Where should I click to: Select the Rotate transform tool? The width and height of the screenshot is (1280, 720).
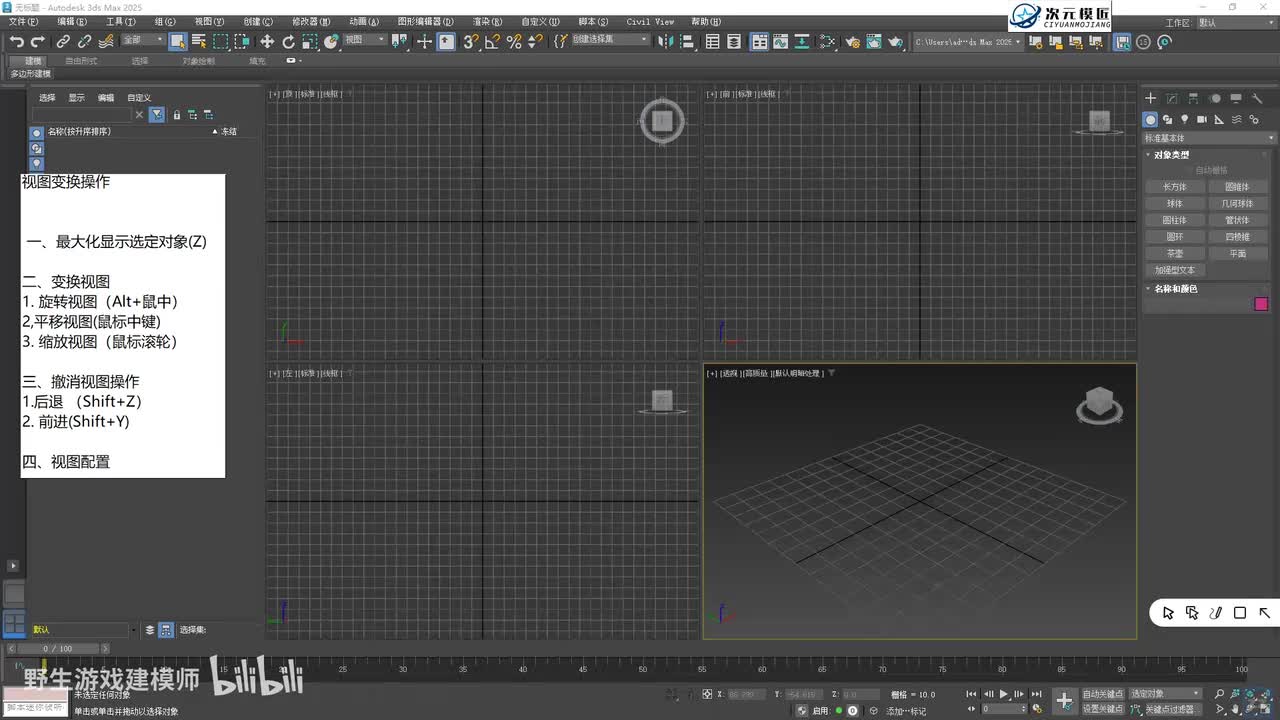(x=288, y=41)
